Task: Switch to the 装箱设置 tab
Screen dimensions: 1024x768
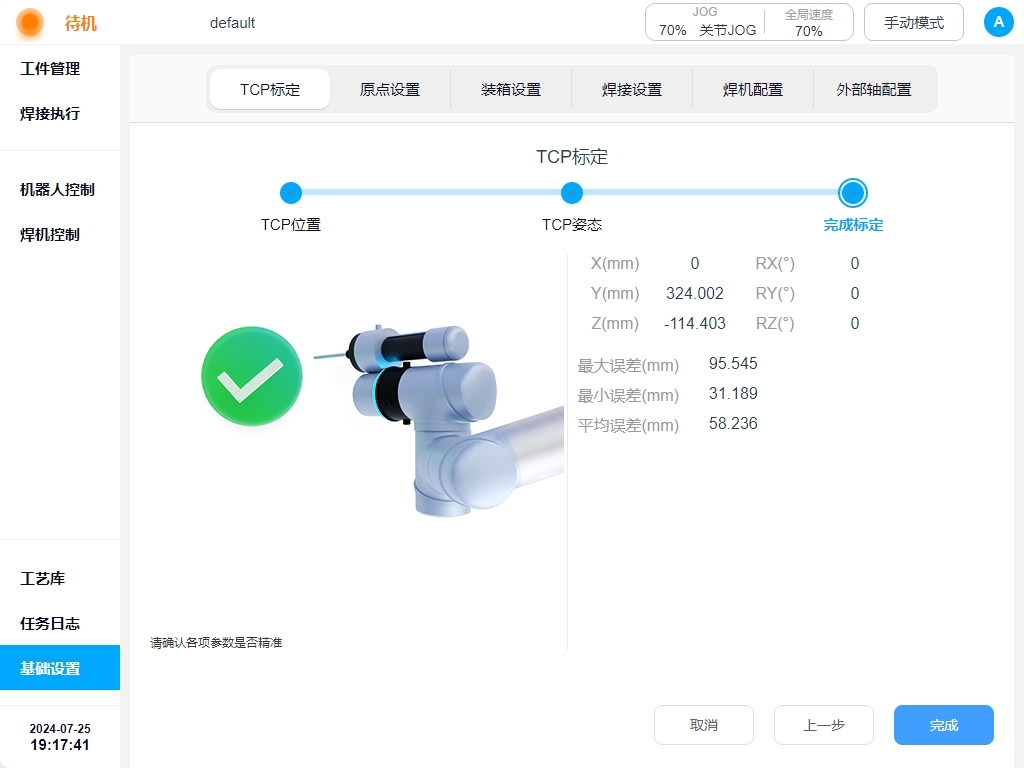Action: [511, 89]
